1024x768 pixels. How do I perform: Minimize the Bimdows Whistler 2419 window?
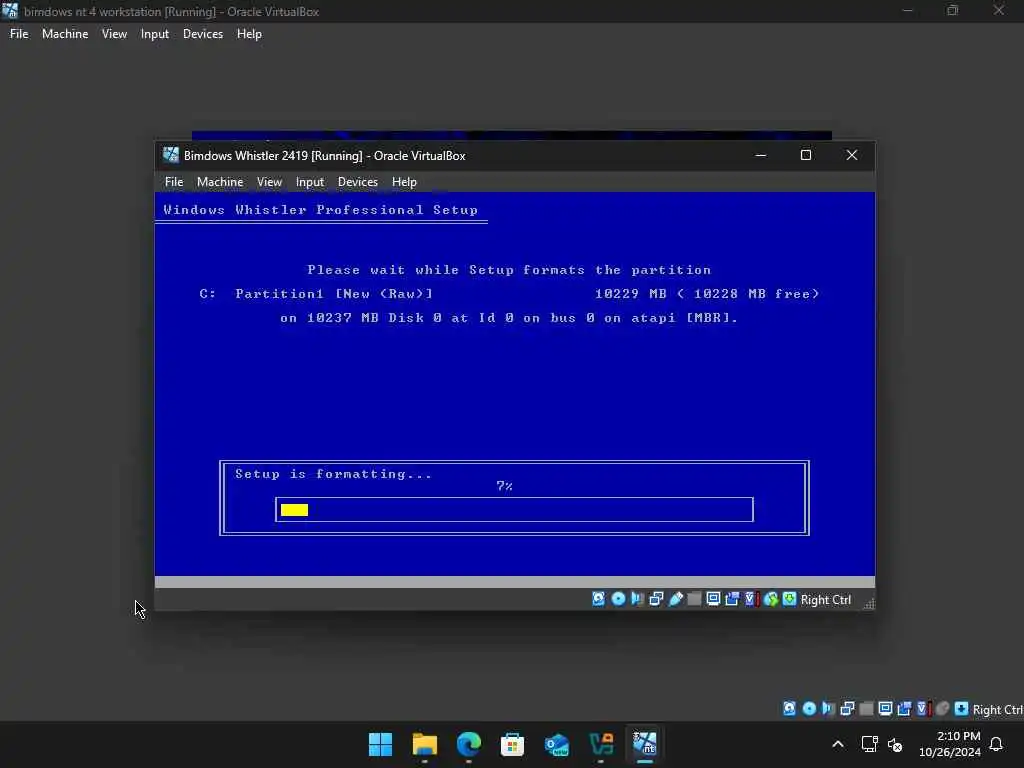[760, 155]
